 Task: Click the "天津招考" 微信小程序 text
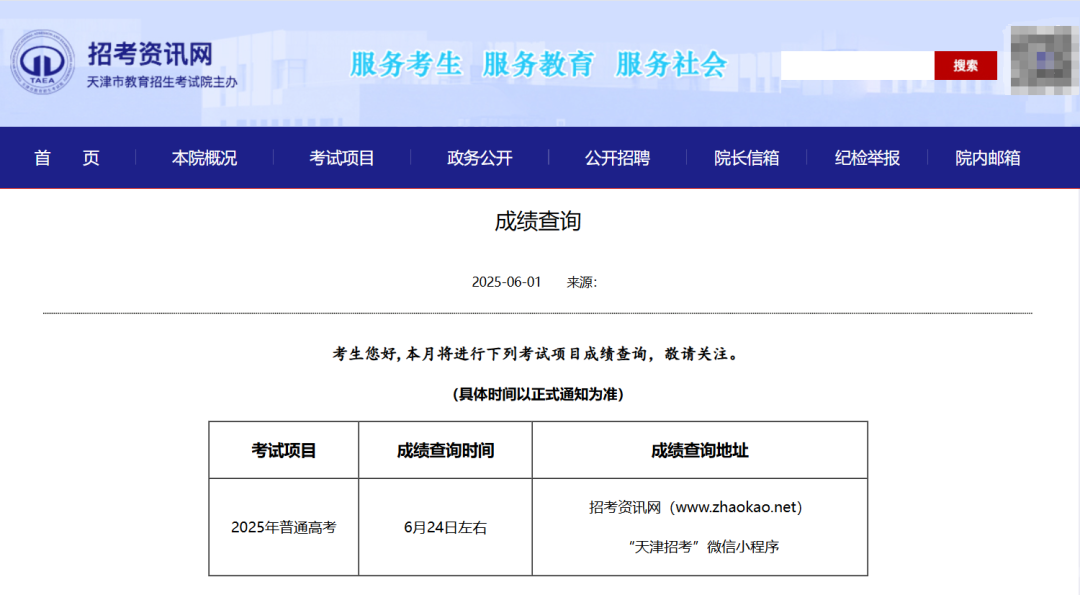[703, 547]
